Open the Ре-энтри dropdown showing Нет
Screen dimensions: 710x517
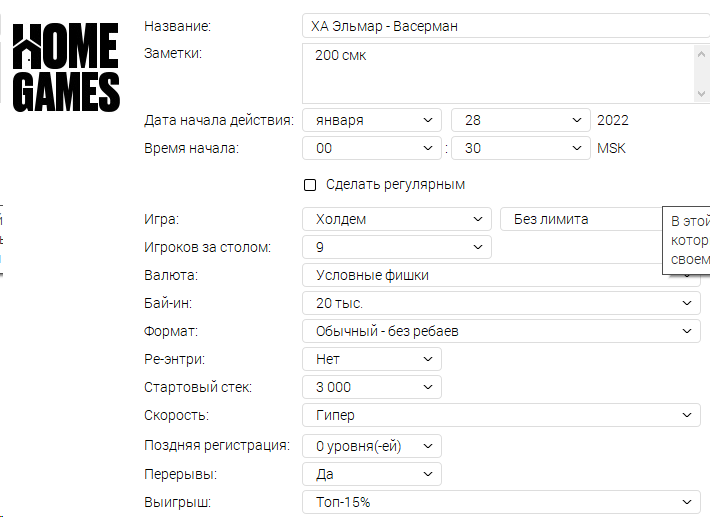click(x=372, y=359)
